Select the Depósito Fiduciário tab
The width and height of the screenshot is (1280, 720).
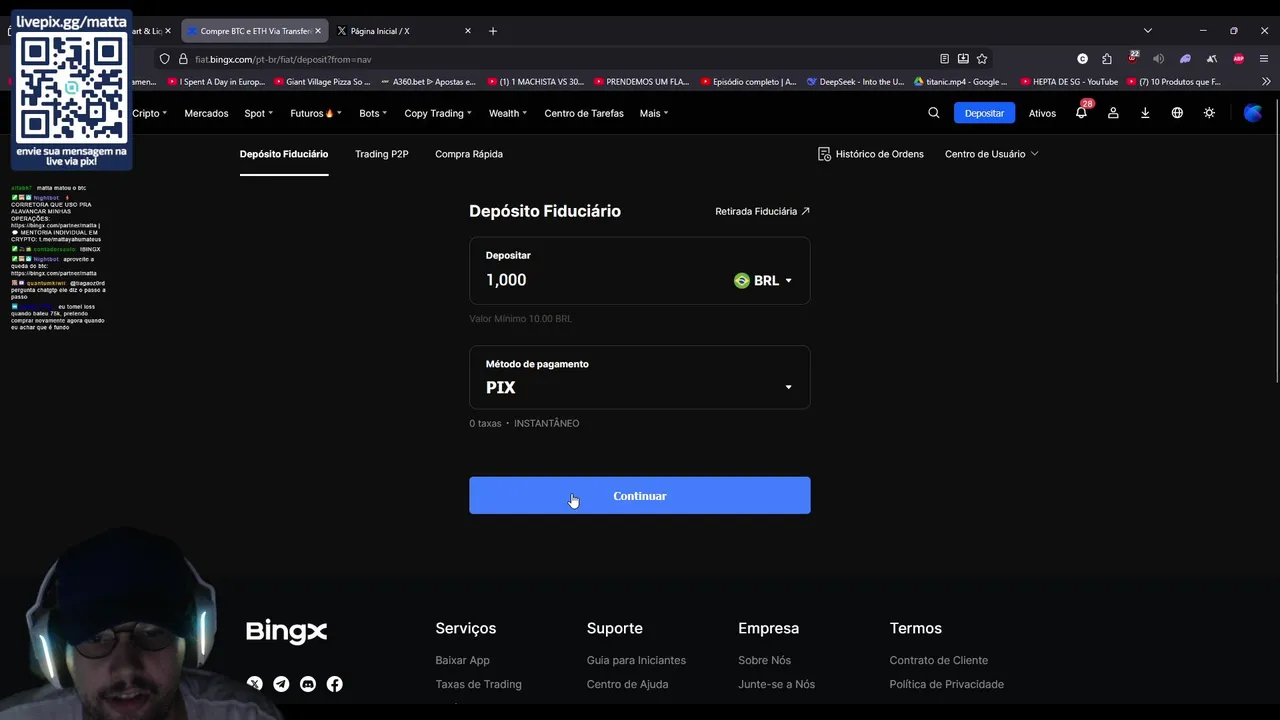(x=284, y=154)
